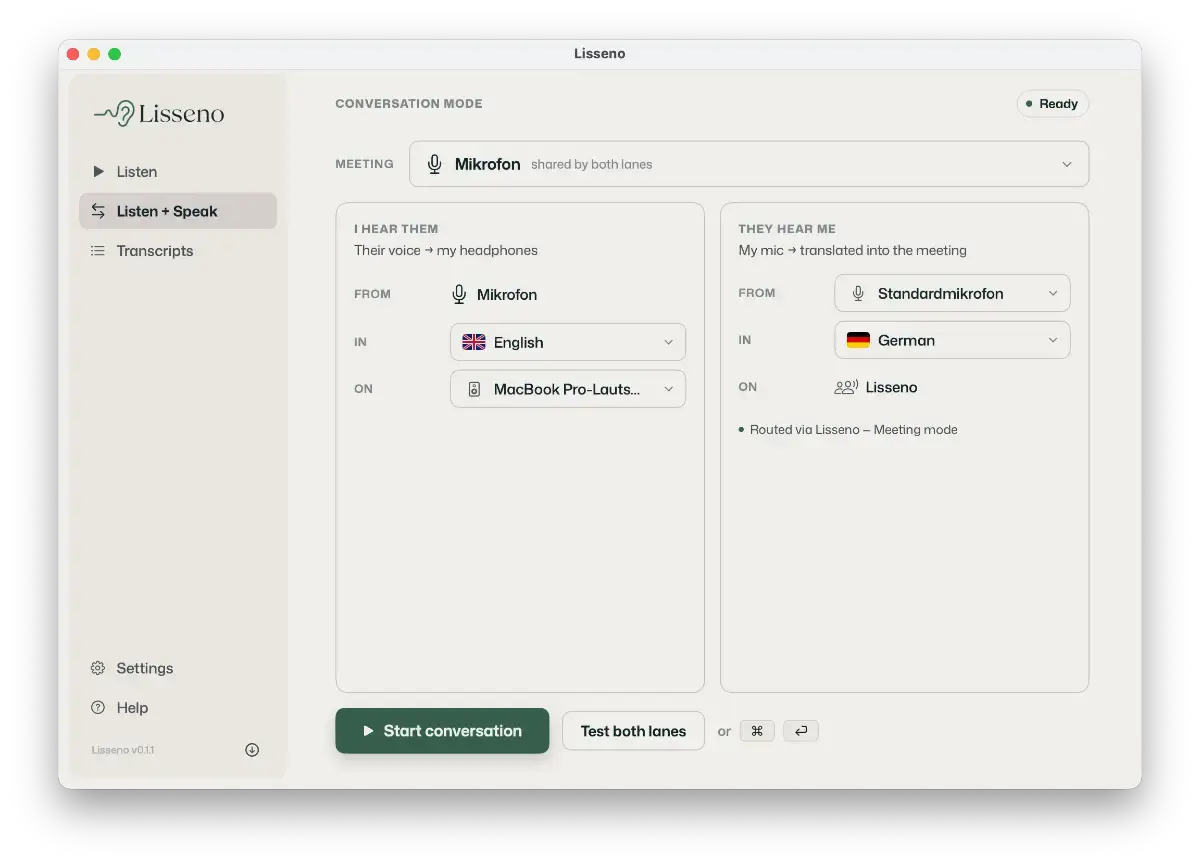Open Help from the sidebar
Screen dimensions: 1200x866
point(178,707)
